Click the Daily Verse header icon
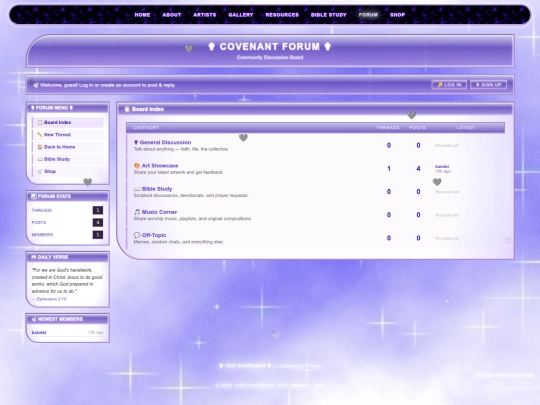Screen dimensions: 540x405 tap(34, 257)
